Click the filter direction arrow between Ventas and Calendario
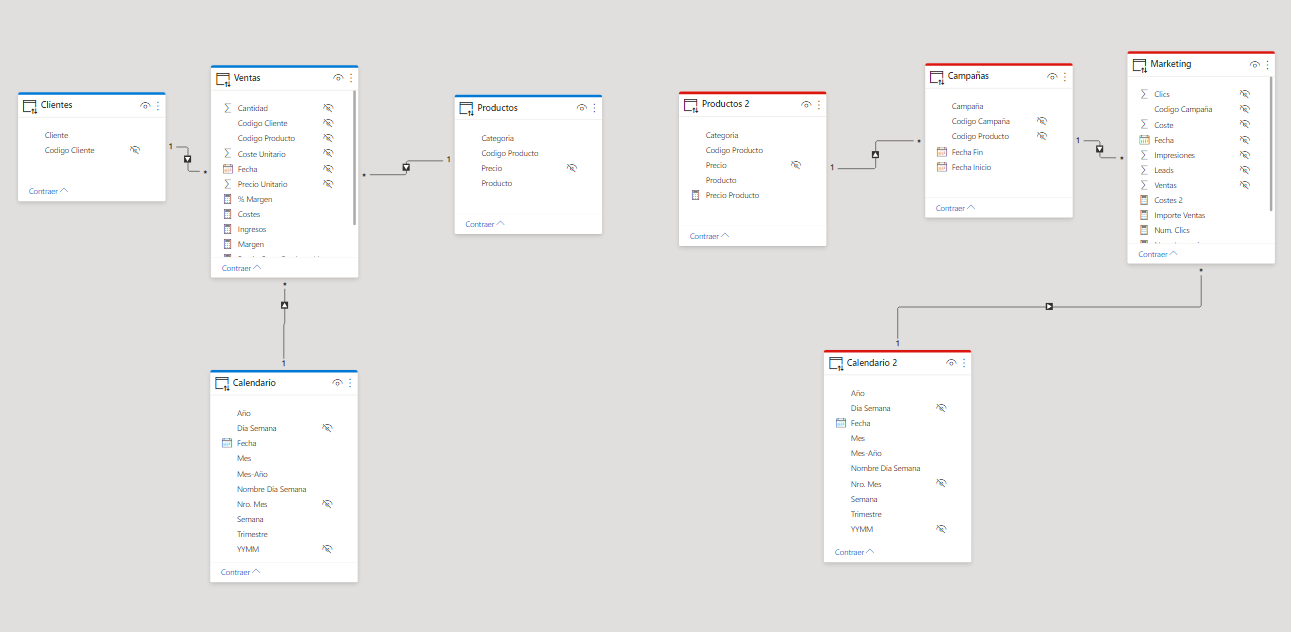 pos(284,305)
